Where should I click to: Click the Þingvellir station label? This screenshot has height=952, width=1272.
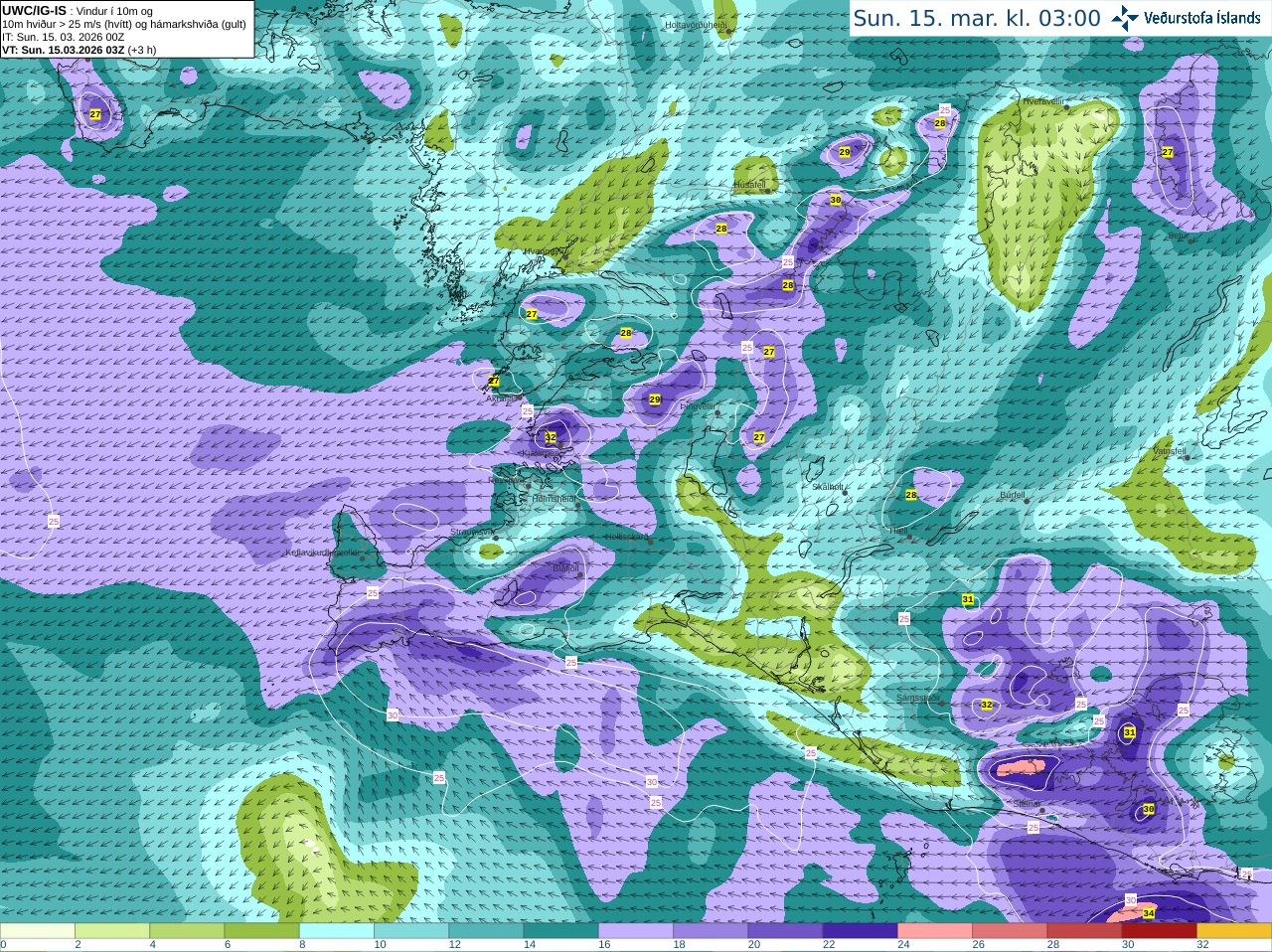tap(698, 405)
